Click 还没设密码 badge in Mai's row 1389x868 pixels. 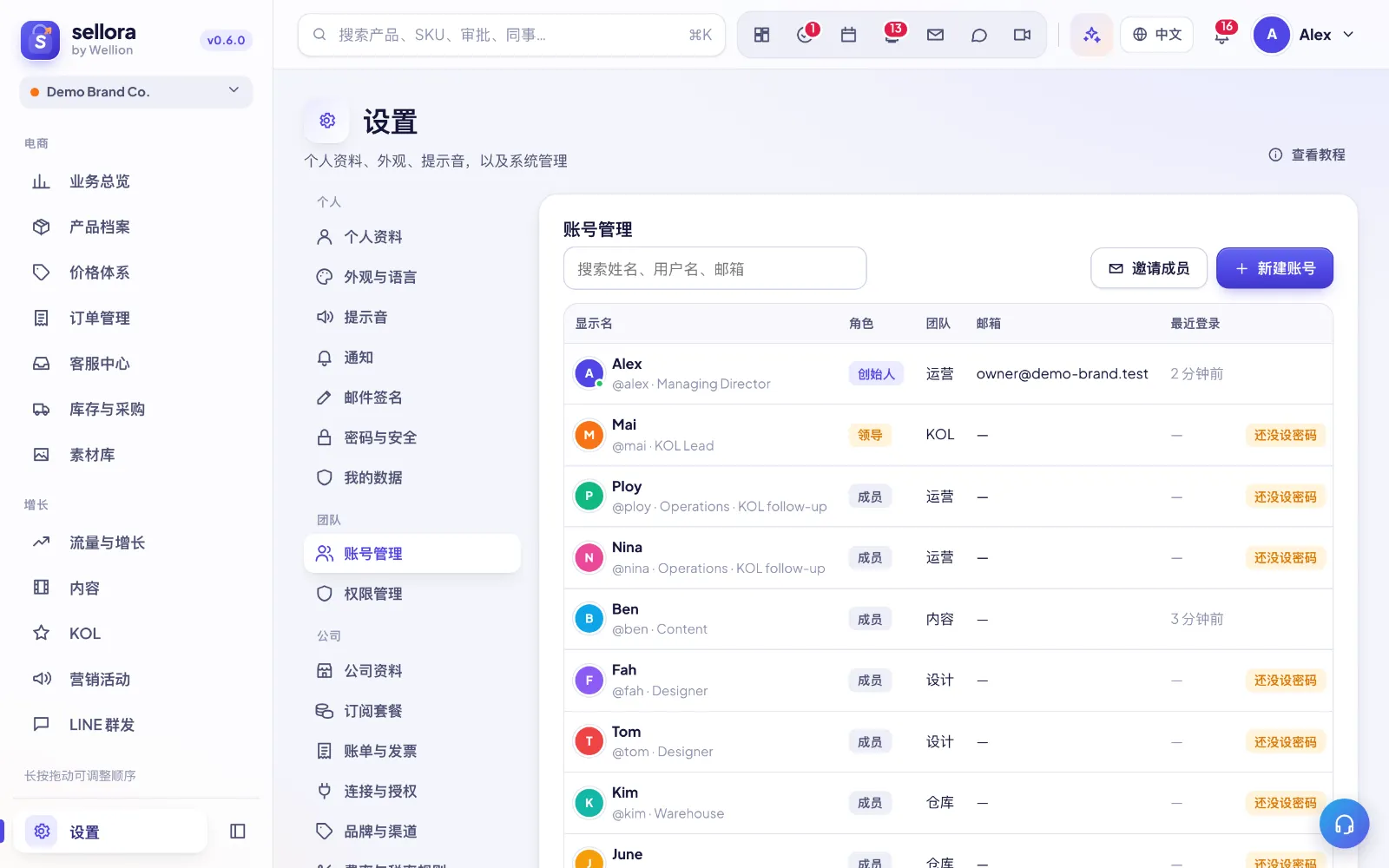coord(1285,435)
